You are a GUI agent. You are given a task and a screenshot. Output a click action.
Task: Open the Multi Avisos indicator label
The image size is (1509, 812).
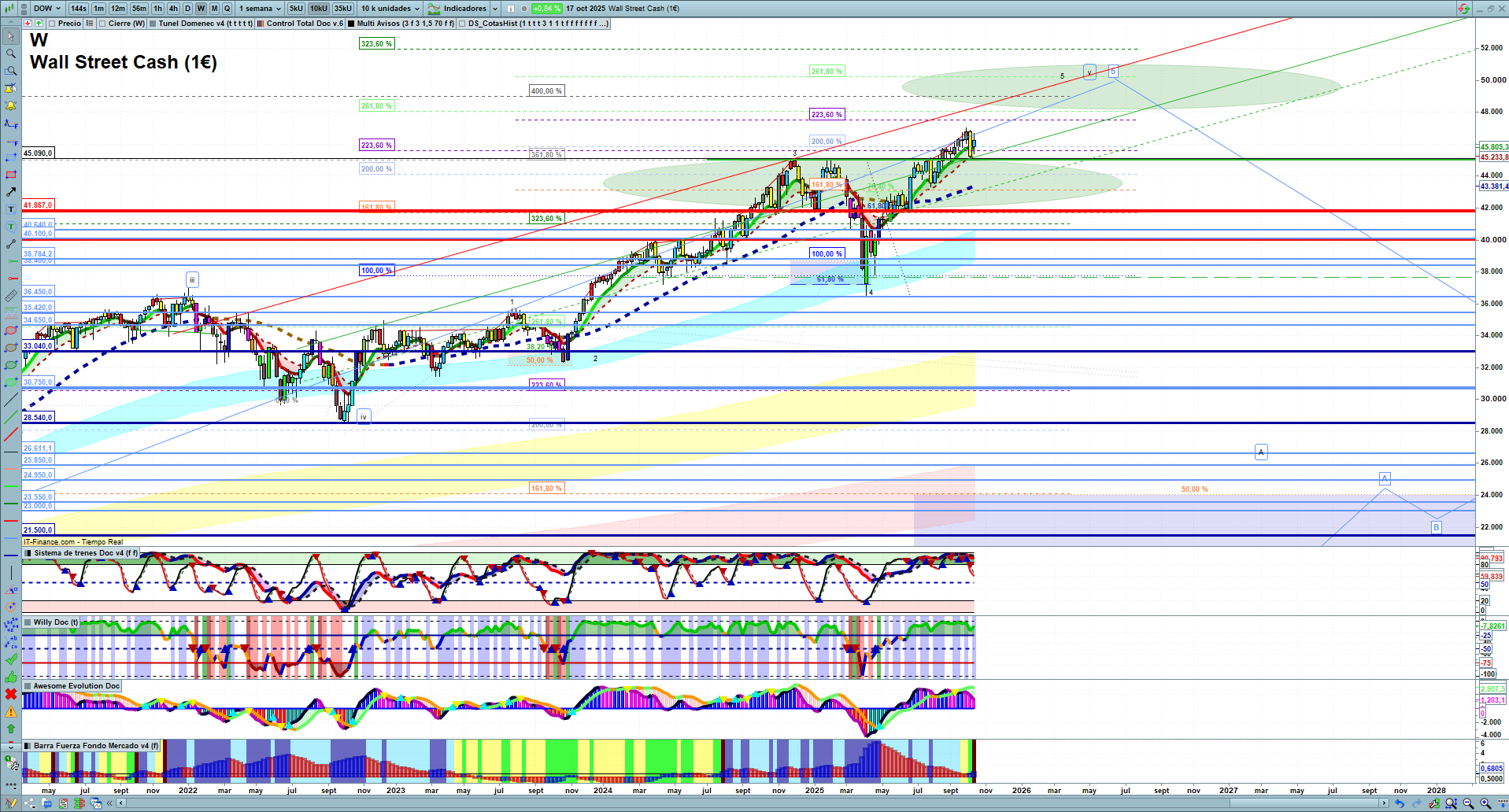405,24
